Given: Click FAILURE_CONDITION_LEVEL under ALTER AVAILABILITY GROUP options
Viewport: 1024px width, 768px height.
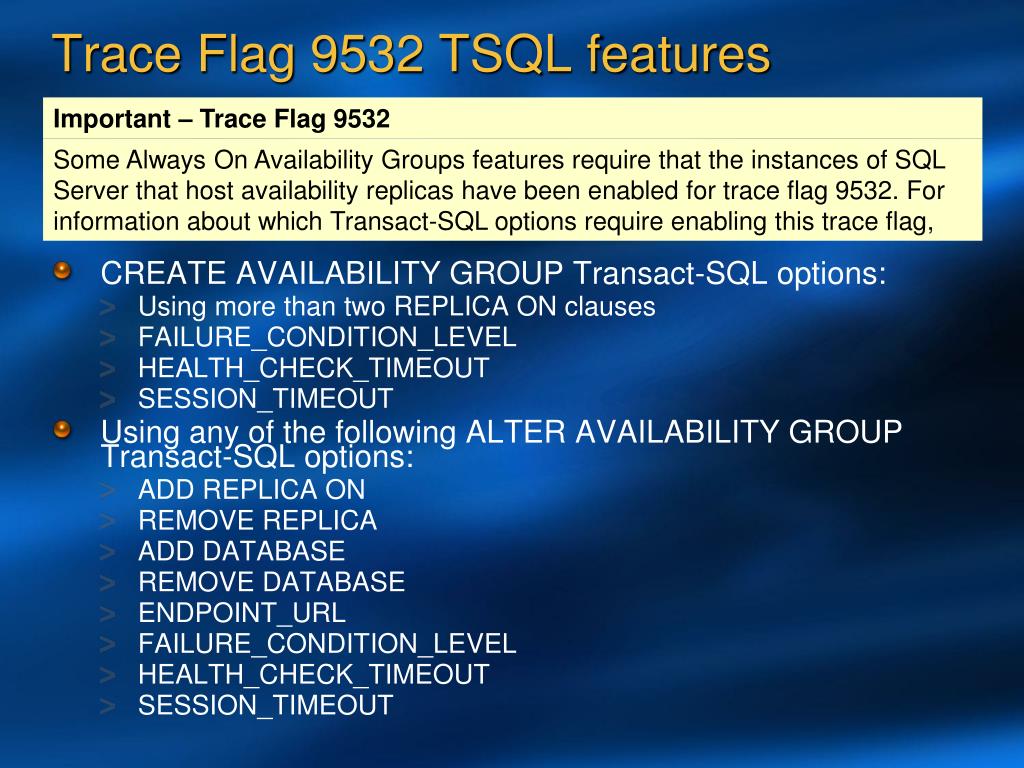Looking at the screenshot, I should point(327,644).
